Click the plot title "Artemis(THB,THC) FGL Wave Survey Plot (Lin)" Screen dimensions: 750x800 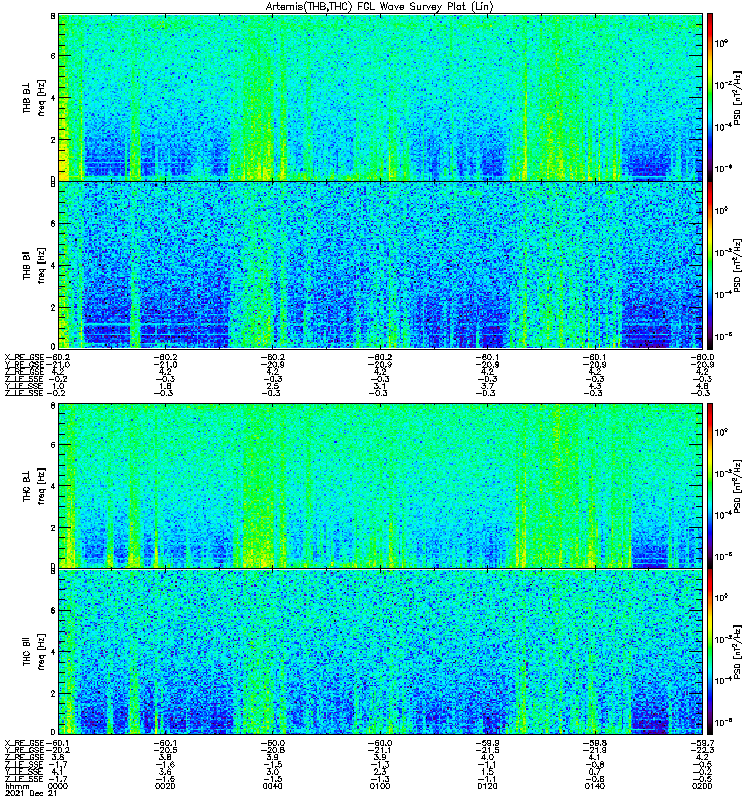click(x=380, y=7)
